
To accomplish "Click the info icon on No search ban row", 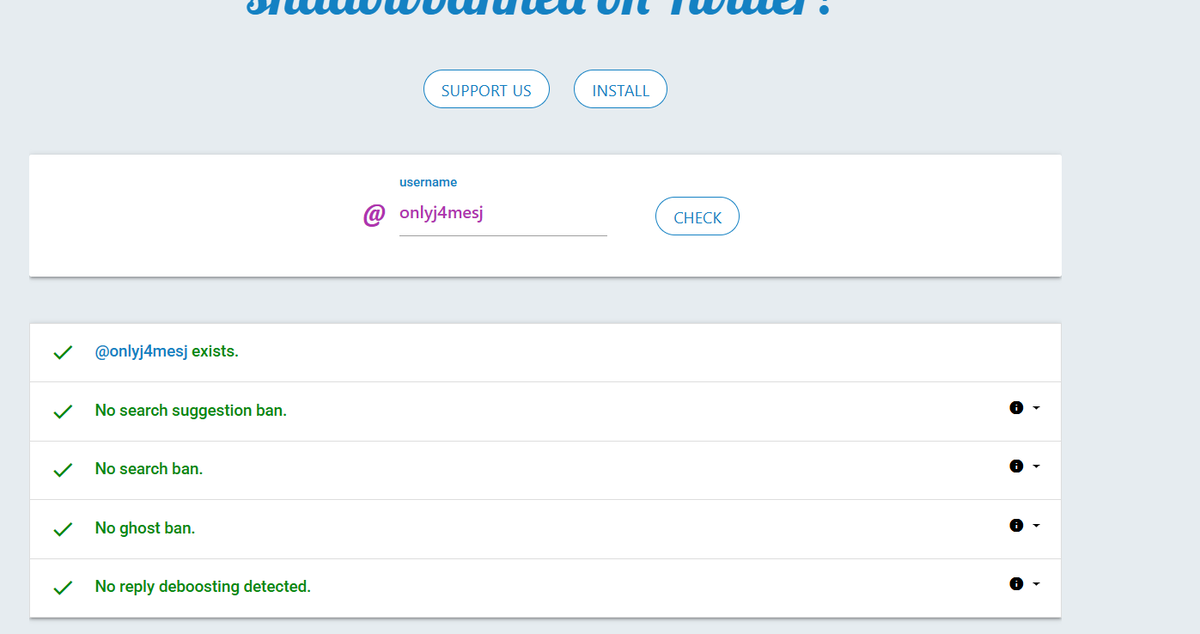I will (1016, 466).
